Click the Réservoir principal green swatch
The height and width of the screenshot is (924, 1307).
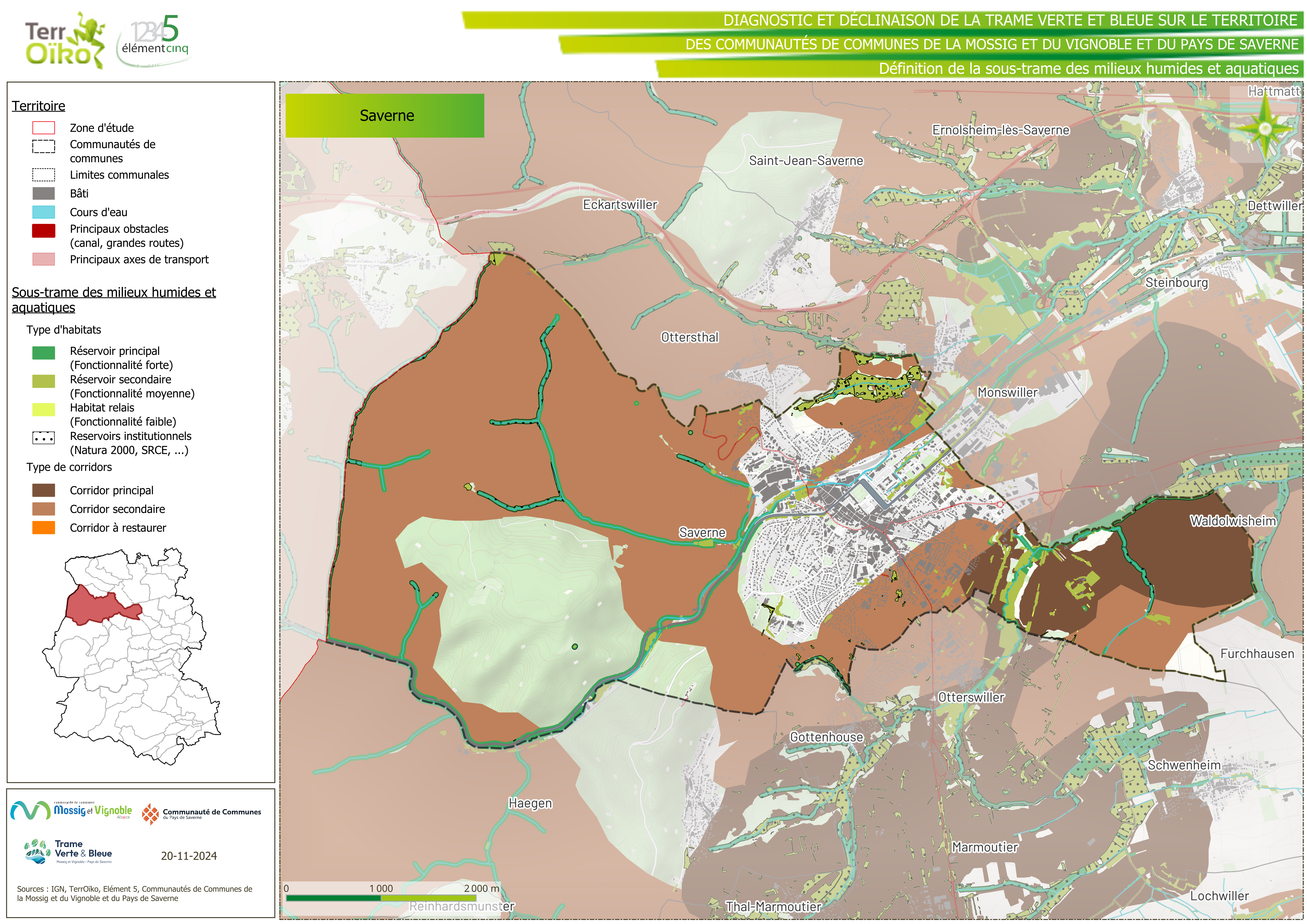[x=44, y=353]
